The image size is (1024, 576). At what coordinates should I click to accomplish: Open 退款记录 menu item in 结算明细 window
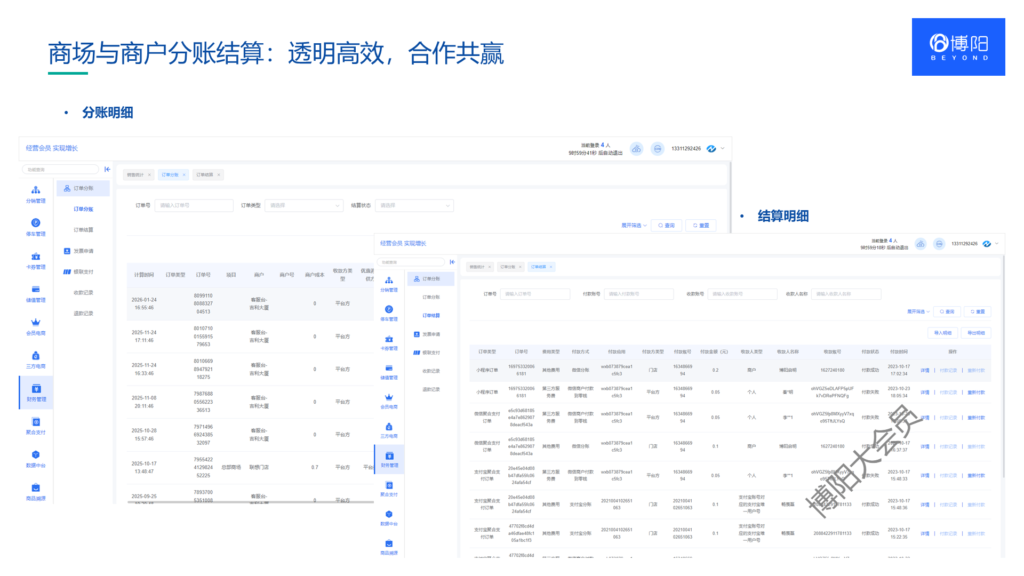431,389
